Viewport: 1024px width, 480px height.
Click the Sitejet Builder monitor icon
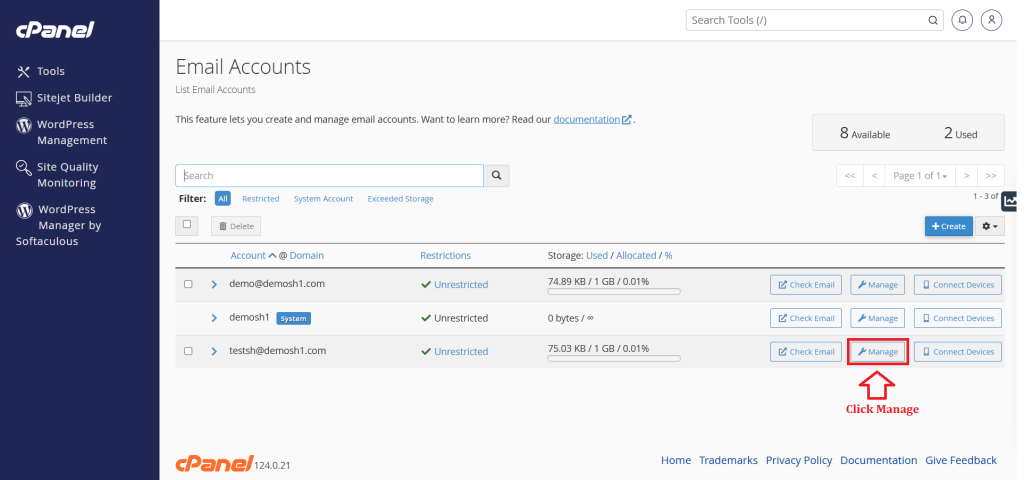[24, 98]
